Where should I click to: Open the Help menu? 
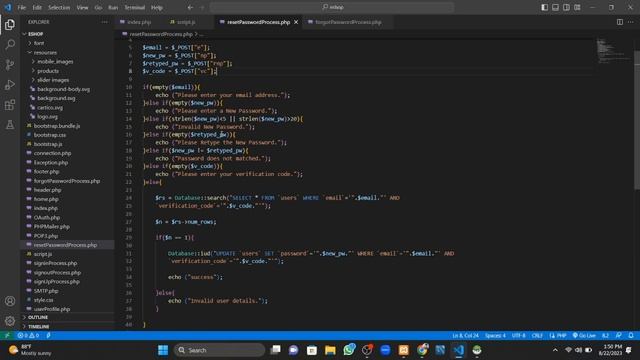coord(157,7)
